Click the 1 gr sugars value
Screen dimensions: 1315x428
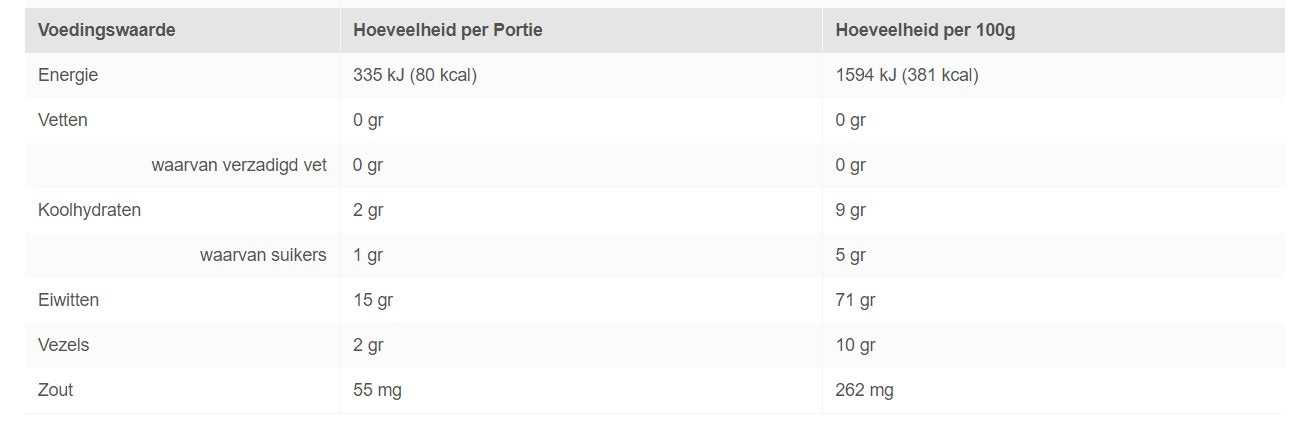(368, 255)
